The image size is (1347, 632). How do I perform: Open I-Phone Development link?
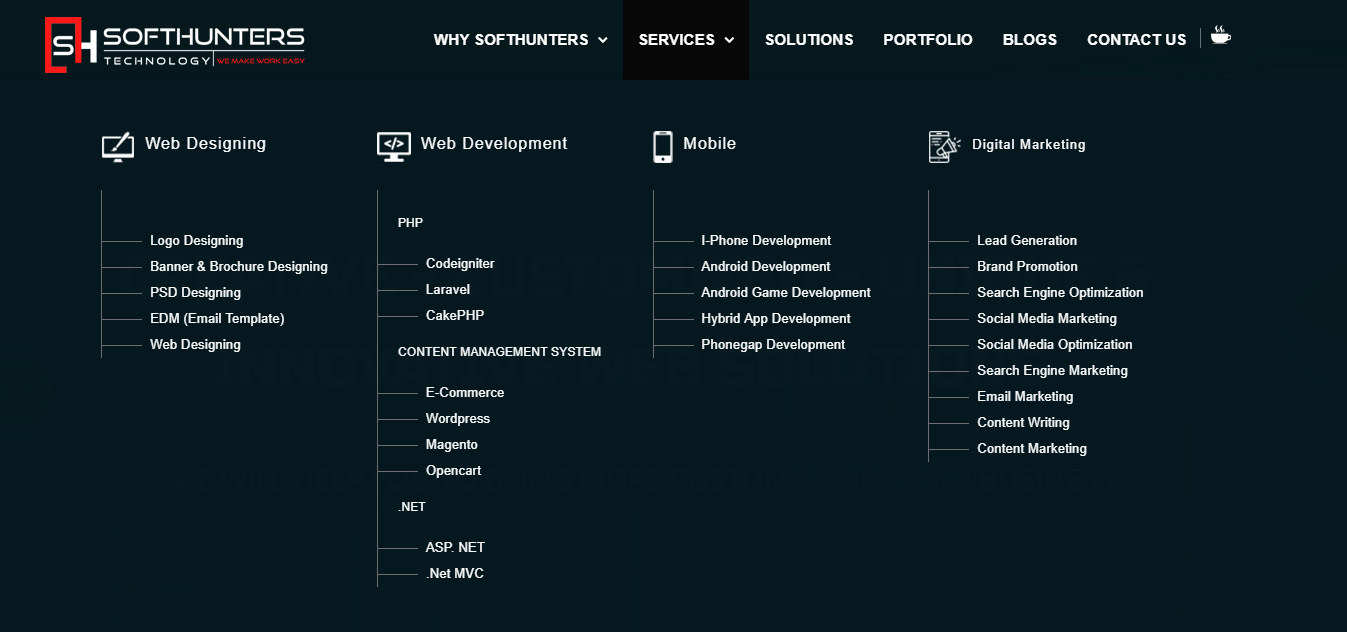point(767,241)
